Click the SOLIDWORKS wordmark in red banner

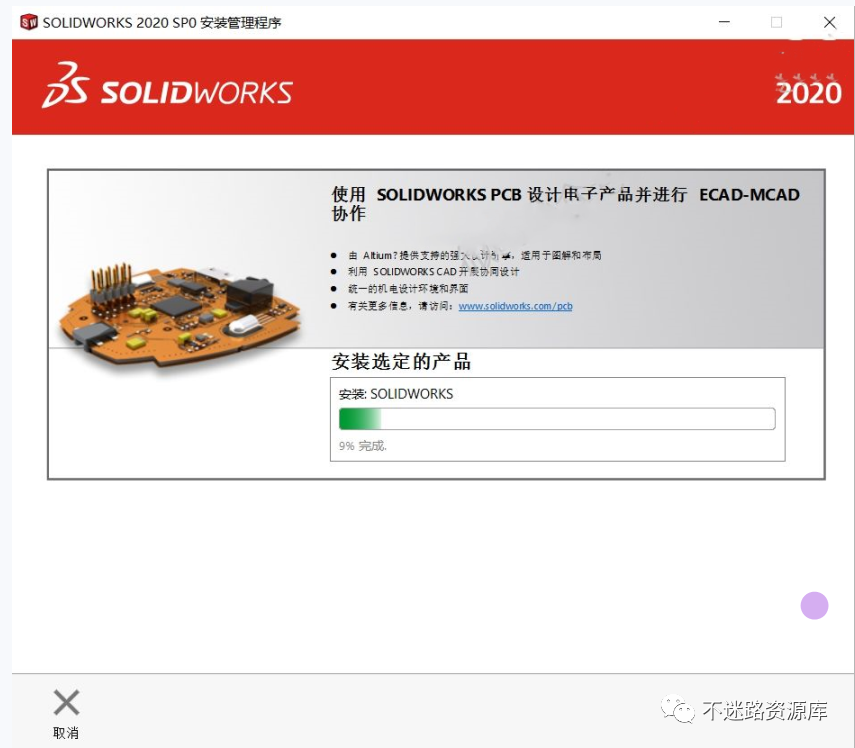197,92
